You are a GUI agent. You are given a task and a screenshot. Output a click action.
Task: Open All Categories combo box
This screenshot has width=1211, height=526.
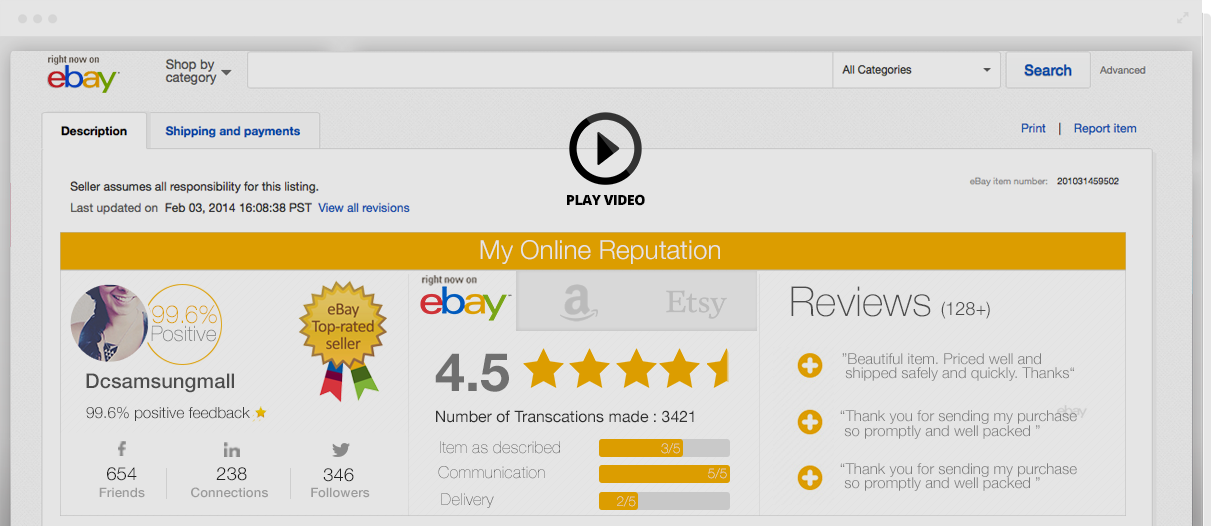917,70
